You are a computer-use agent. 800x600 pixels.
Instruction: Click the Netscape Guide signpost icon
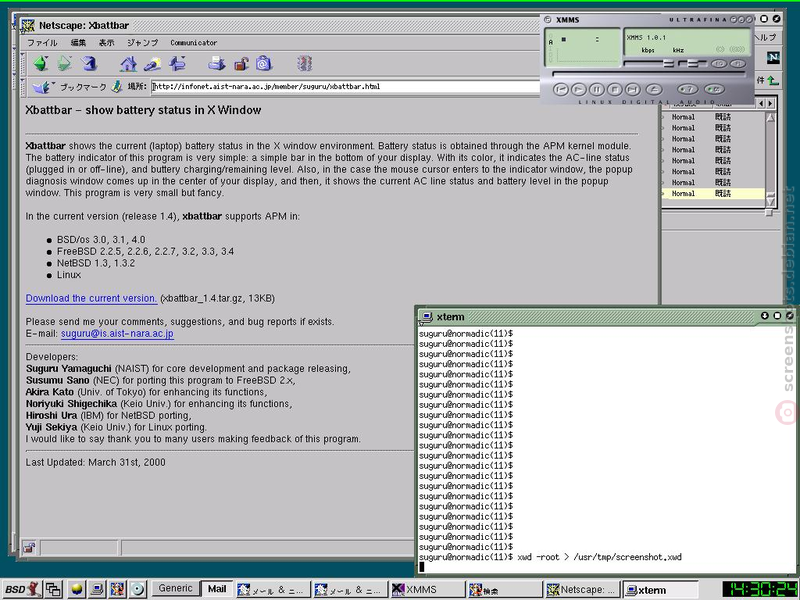pos(177,64)
